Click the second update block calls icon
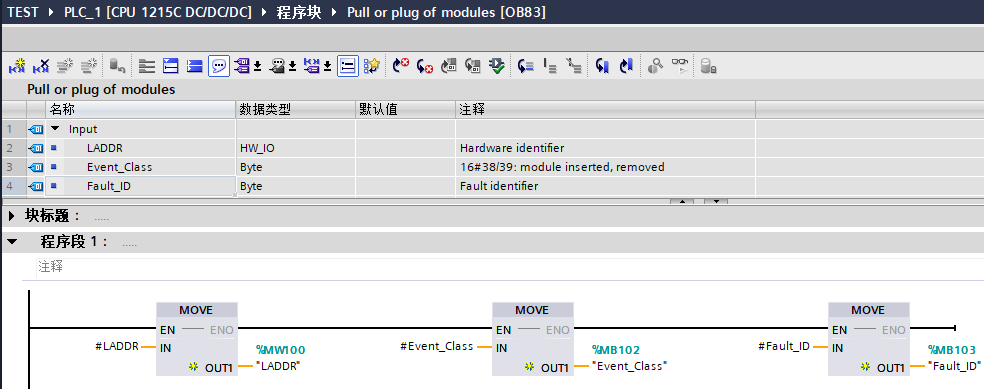 click(472, 65)
